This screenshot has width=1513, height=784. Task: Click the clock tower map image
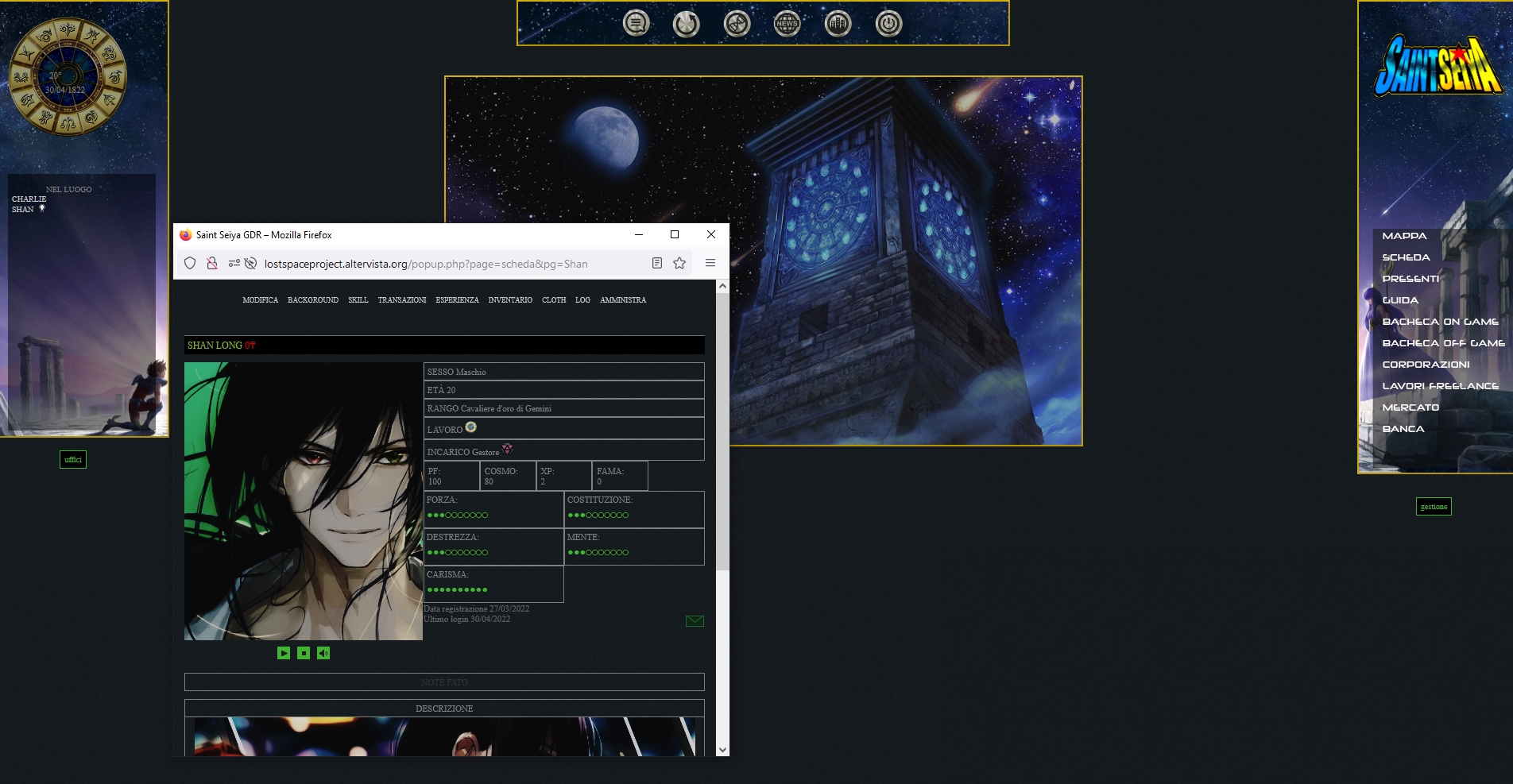click(x=764, y=261)
